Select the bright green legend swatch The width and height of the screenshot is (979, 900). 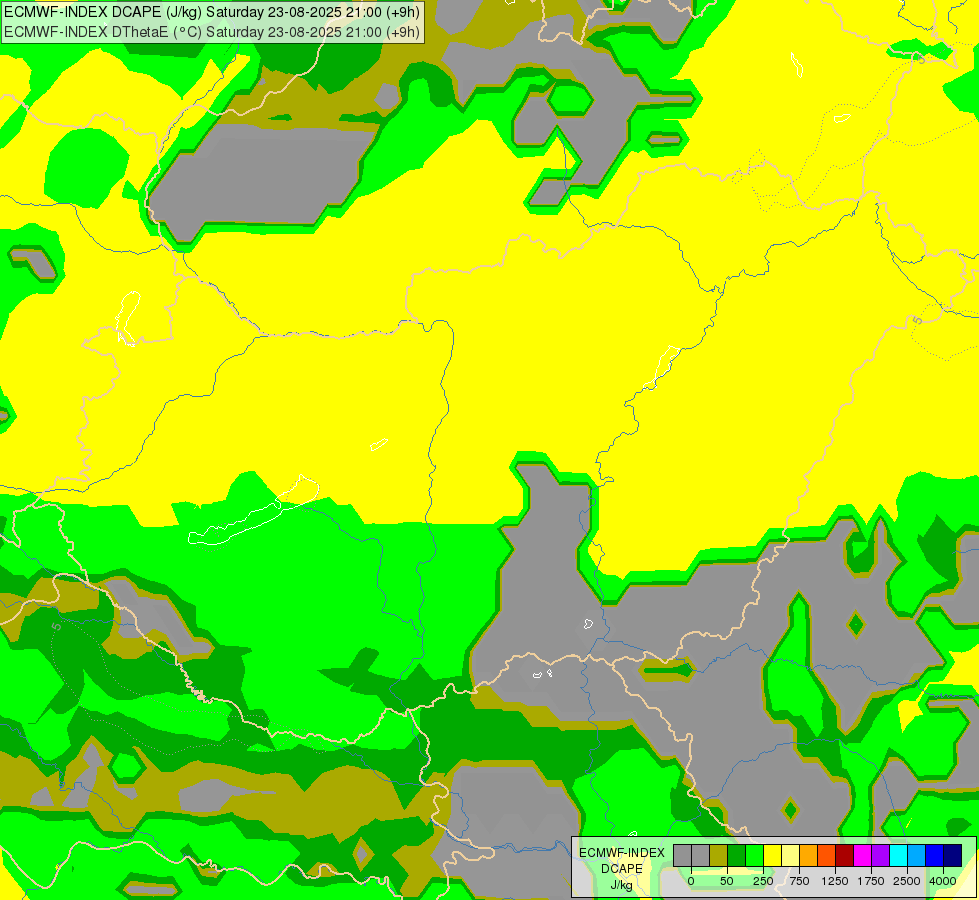(754, 855)
